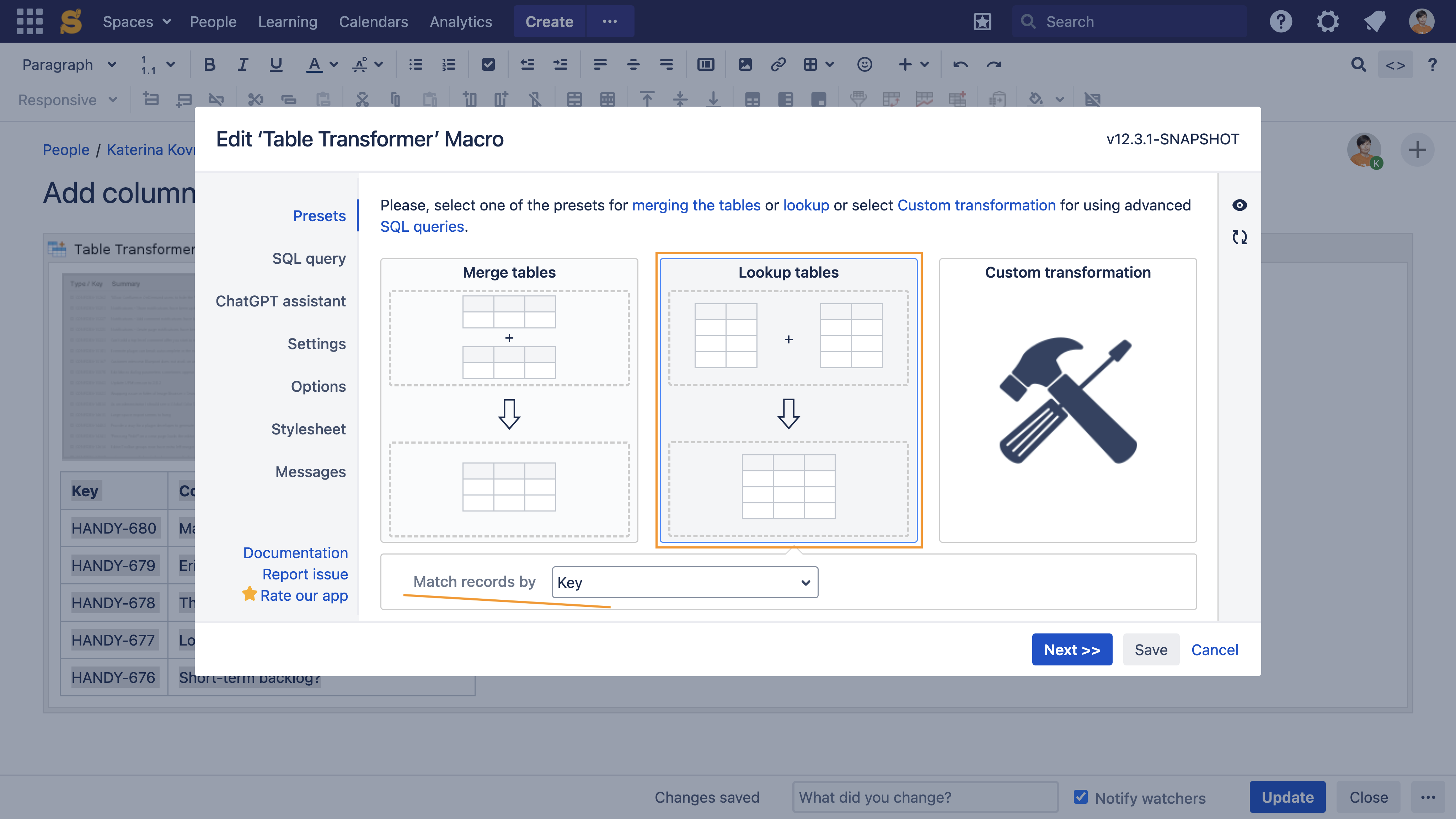Toggle italic formatting
This screenshot has height=819, width=1456.
coord(242,64)
